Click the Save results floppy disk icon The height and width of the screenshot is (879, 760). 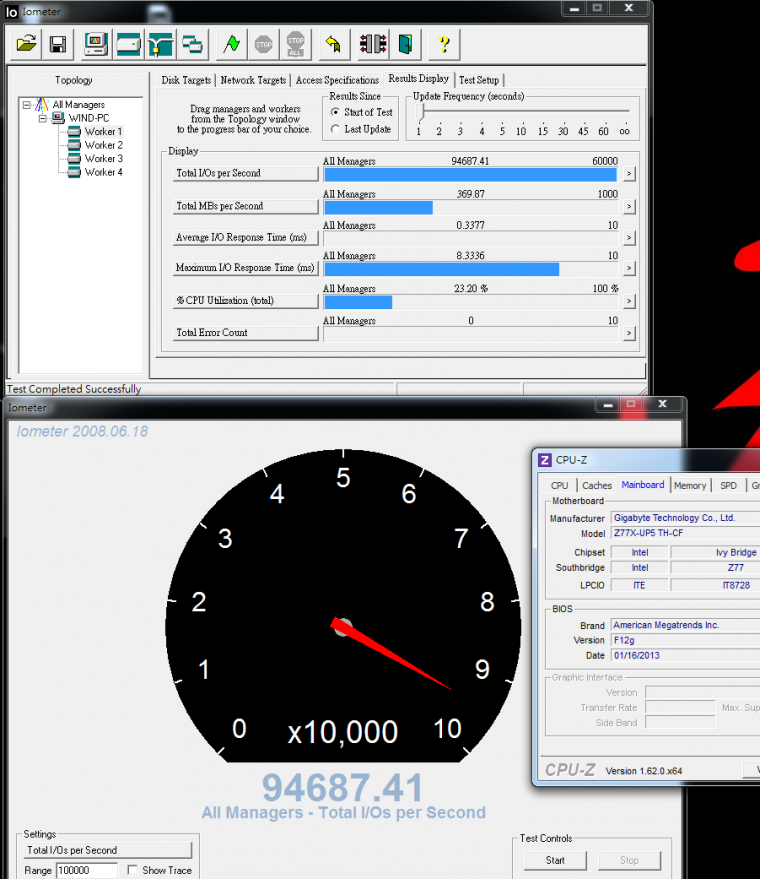(58, 44)
